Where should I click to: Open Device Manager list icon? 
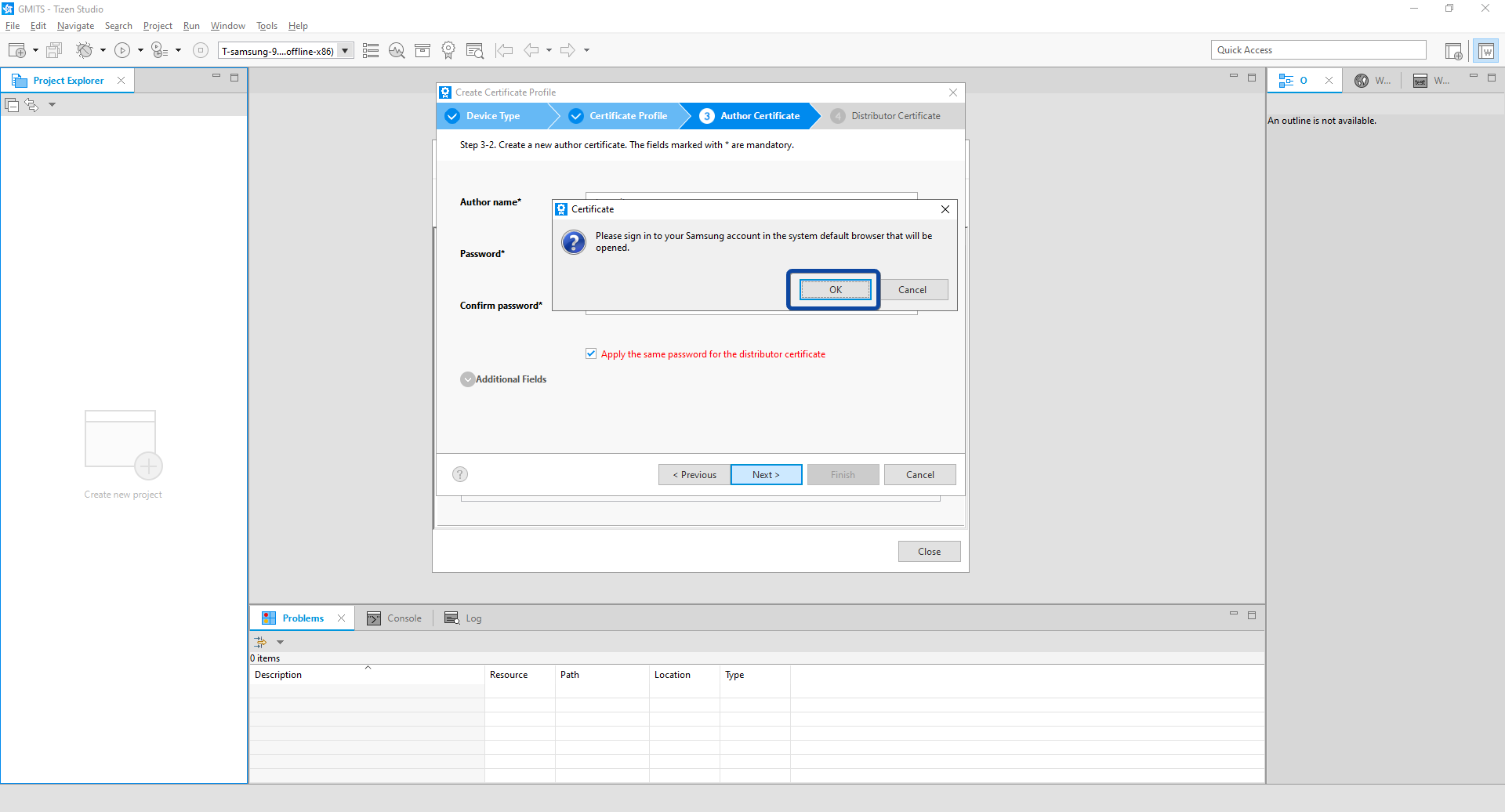click(x=371, y=51)
